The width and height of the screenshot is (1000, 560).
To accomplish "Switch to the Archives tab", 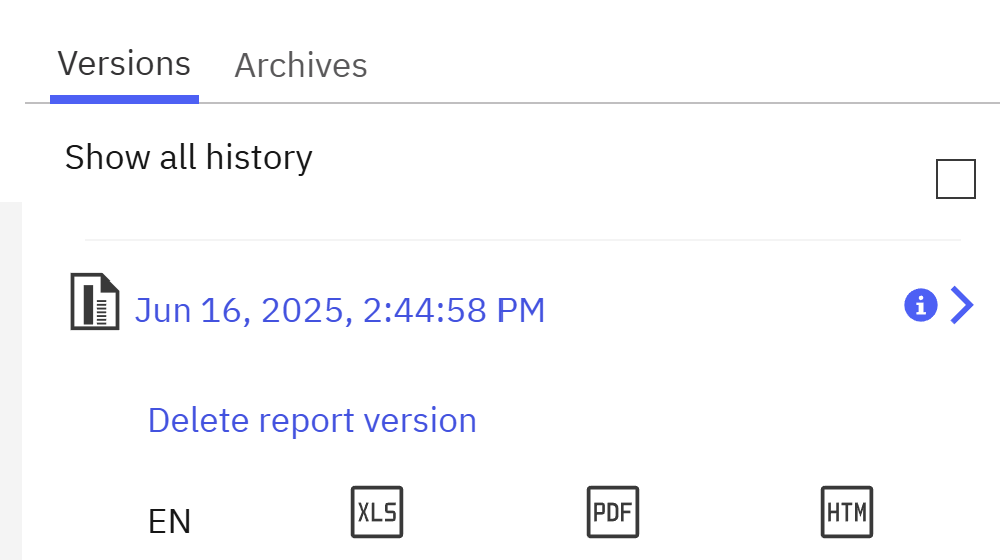I will pos(301,66).
